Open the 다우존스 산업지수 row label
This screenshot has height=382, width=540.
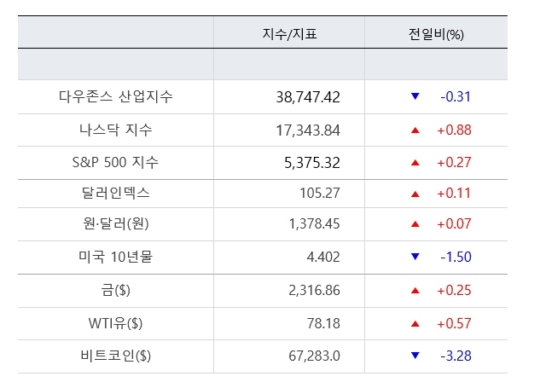(x=115, y=96)
